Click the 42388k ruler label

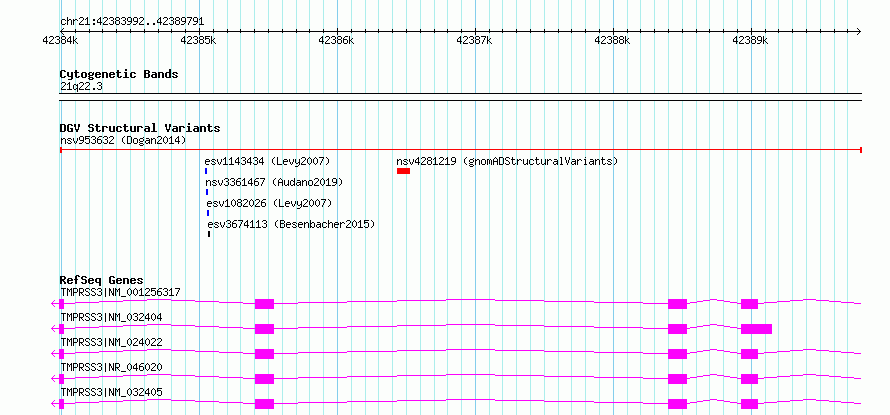pos(612,40)
